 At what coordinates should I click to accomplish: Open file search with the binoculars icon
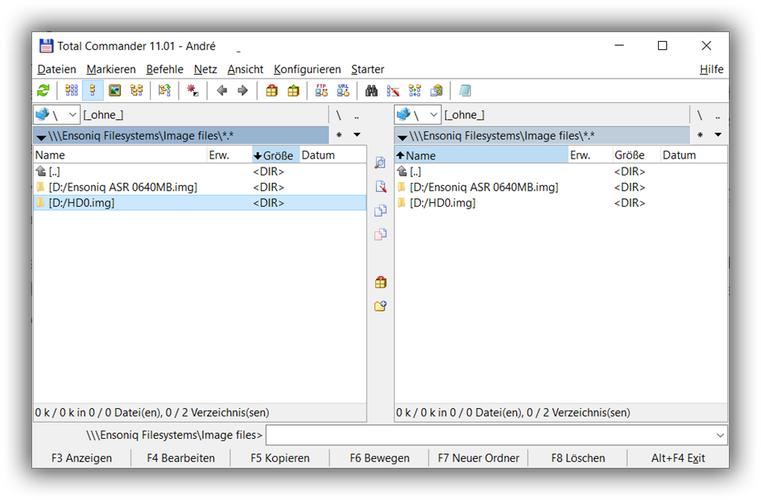pos(371,90)
